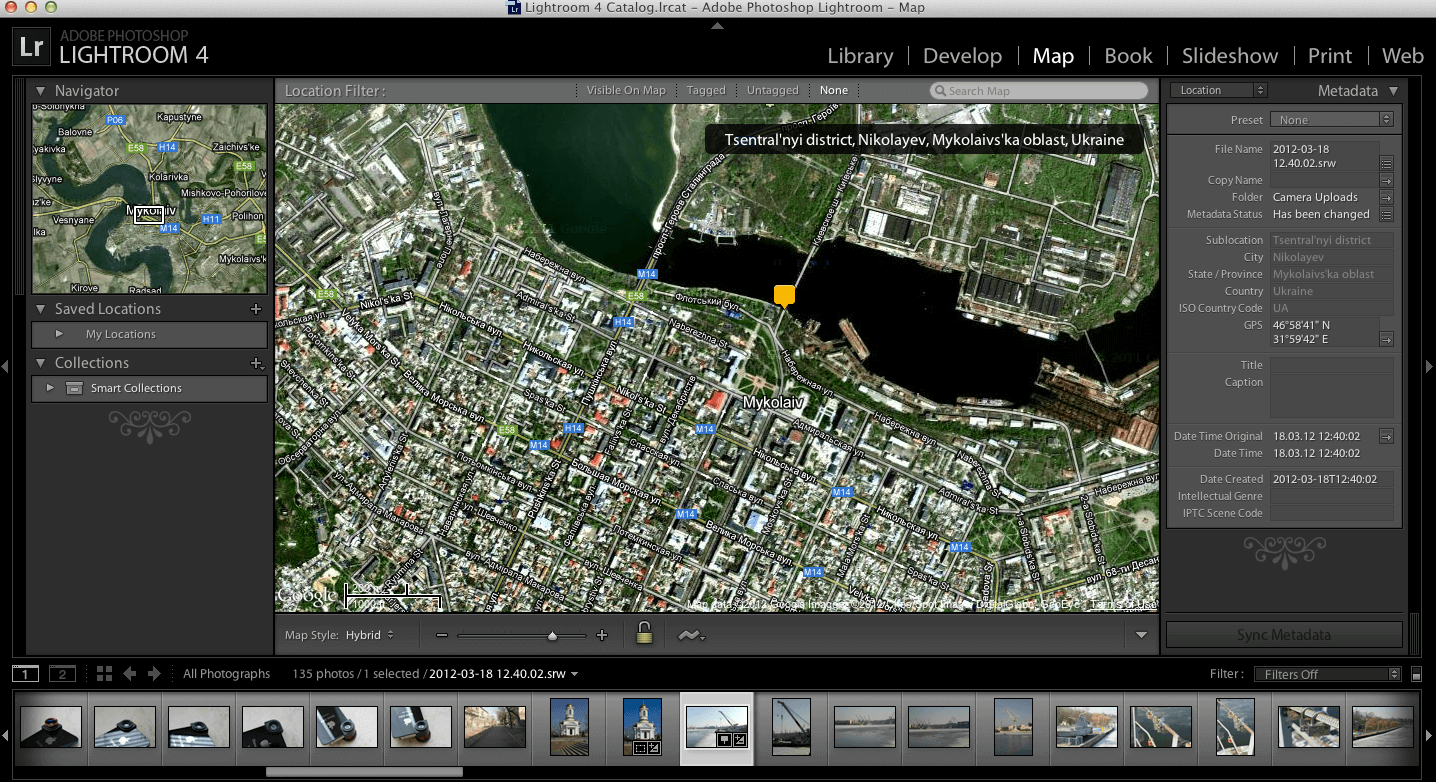Select the crane photo thumbnail after selected one
1436x782 pixels.
tap(791, 727)
